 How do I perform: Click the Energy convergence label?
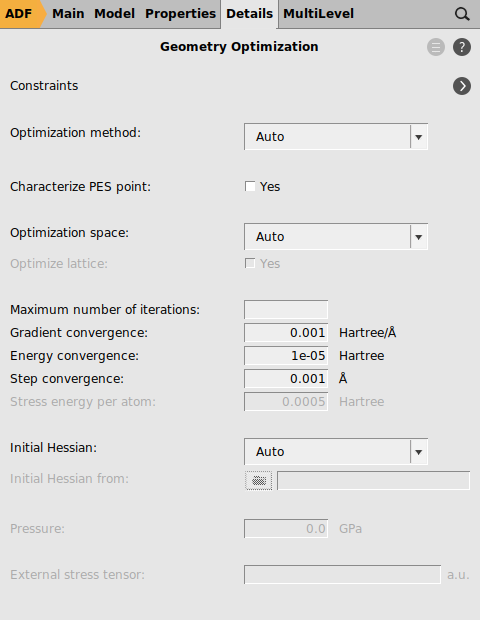pyautogui.click(x=74, y=355)
